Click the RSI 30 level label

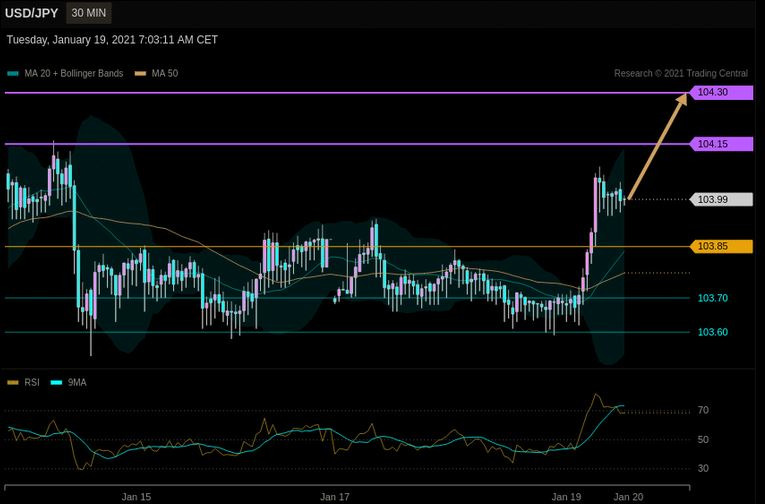coord(703,468)
